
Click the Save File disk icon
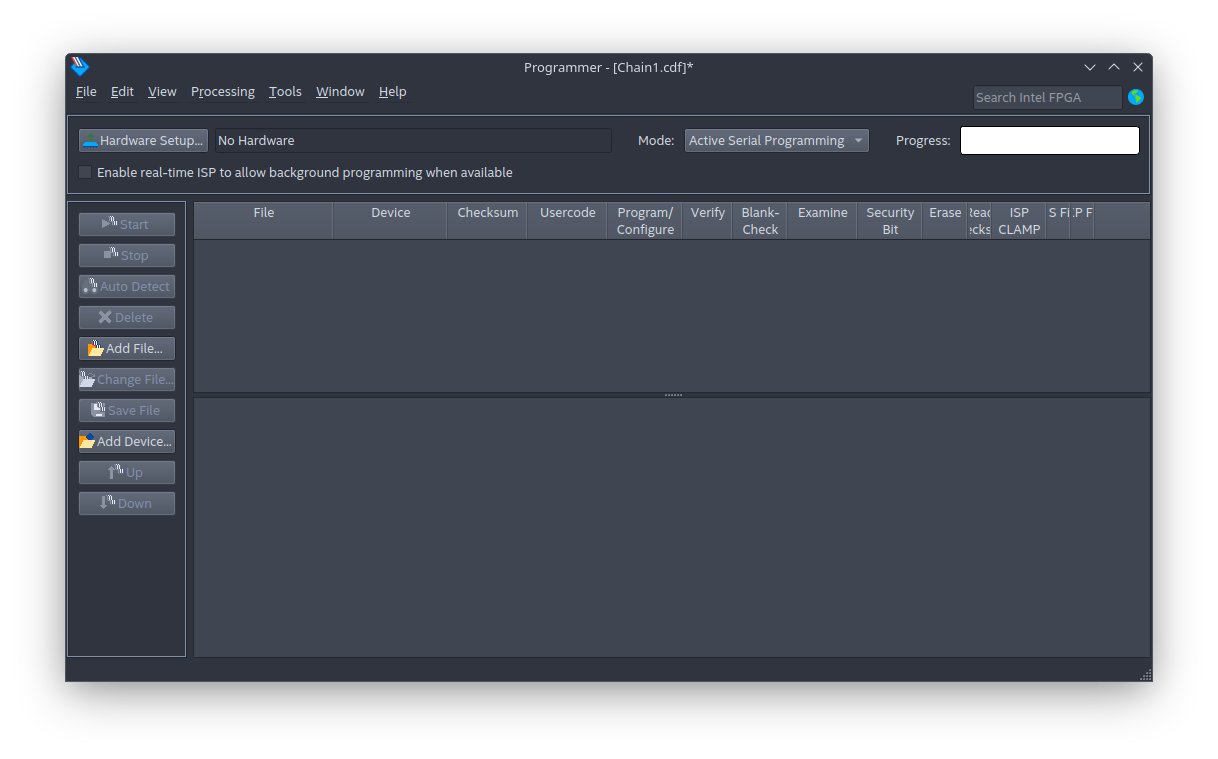tap(98, 411)
